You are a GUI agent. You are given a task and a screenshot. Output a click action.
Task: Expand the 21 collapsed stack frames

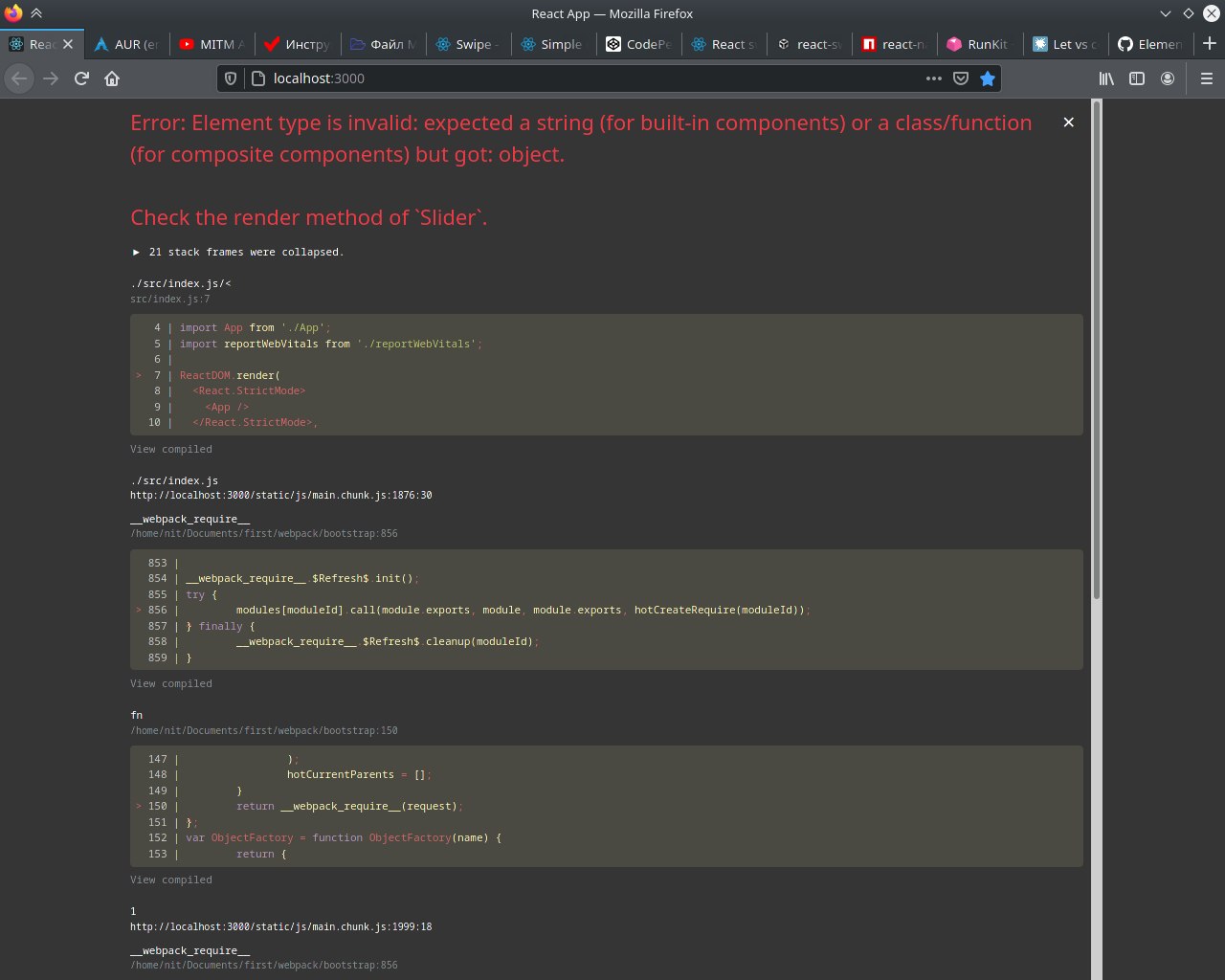[237, 252]
